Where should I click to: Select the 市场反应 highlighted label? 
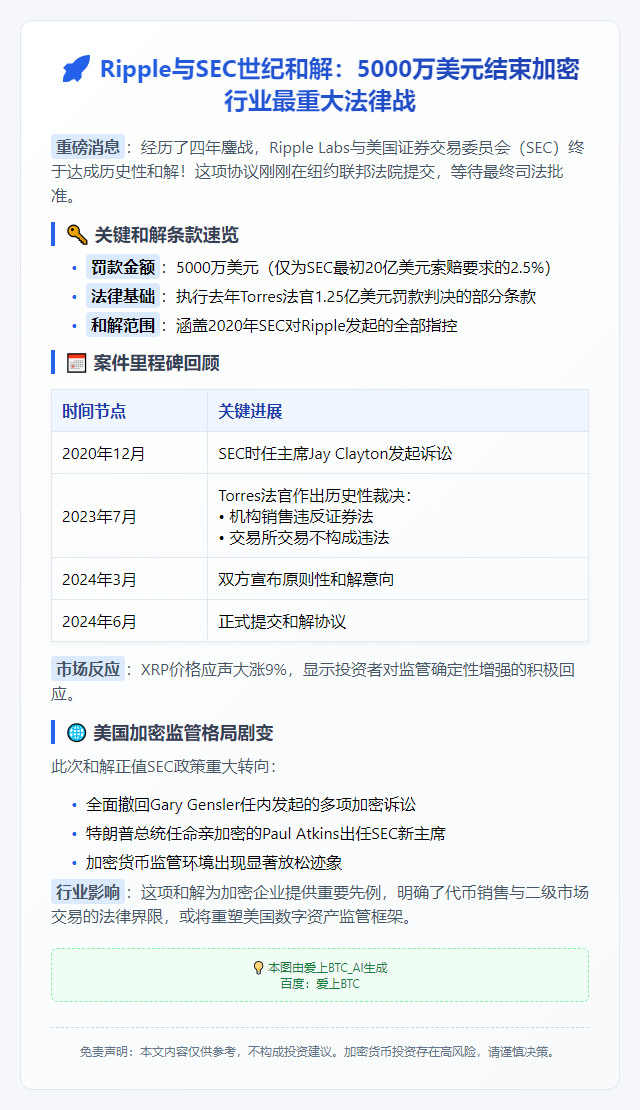click(88, 669)
